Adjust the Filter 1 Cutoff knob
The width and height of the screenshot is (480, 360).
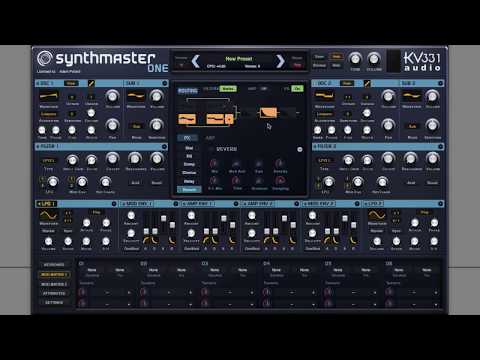point(112,159)
